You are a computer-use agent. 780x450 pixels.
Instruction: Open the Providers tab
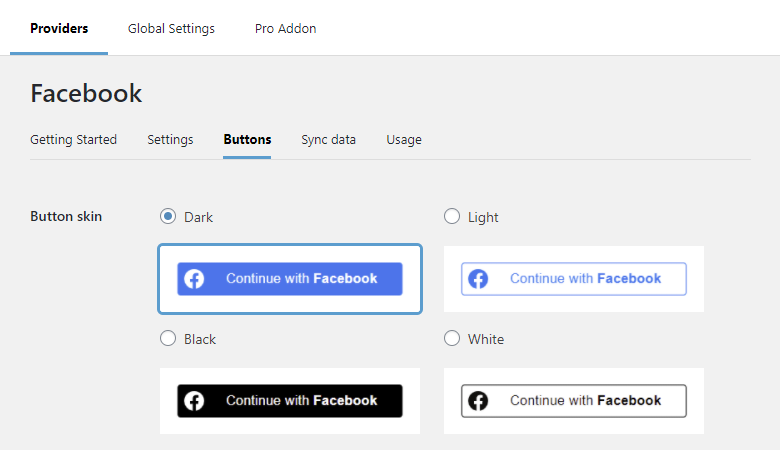click(x=59, y=29)
